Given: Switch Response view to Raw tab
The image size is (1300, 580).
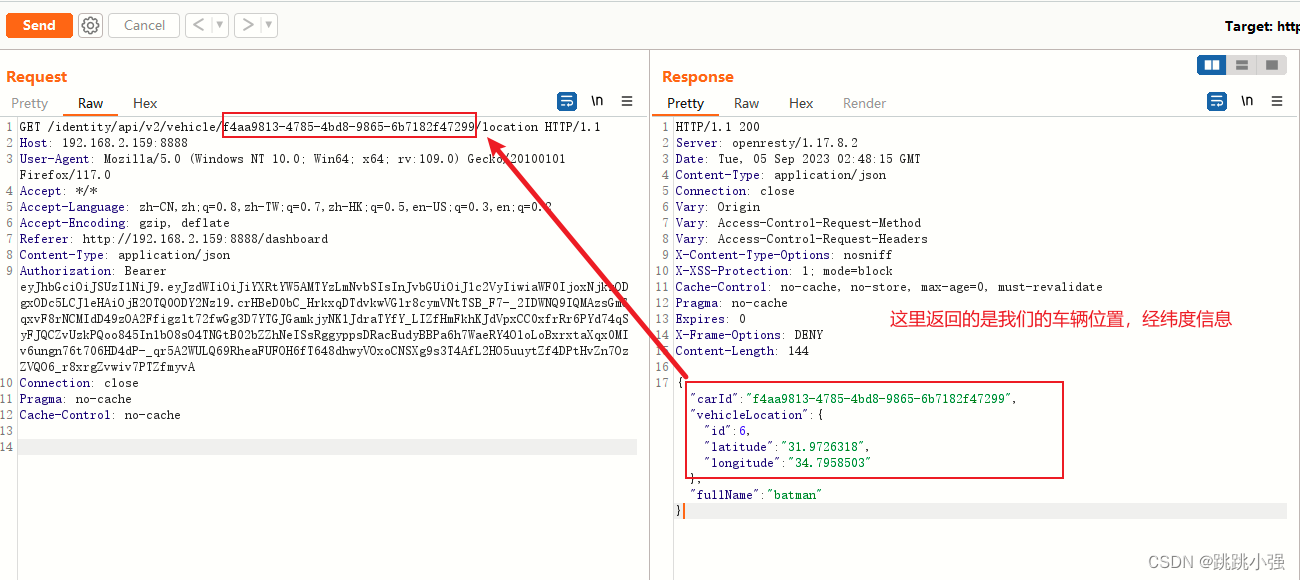Looking at the screenshot, I should tap(746, 103).
